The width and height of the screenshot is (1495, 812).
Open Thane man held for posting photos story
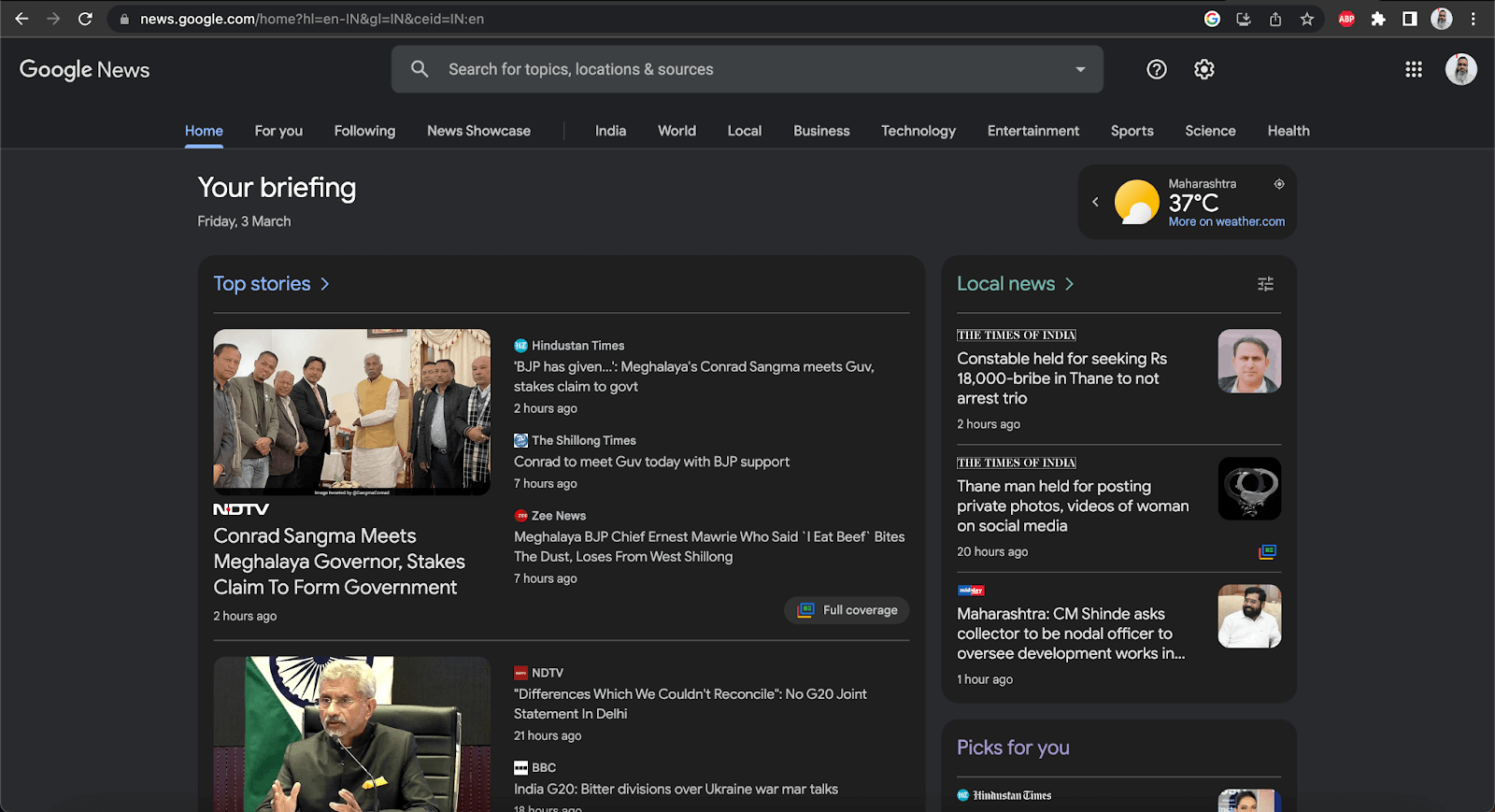coord(1073,506)
